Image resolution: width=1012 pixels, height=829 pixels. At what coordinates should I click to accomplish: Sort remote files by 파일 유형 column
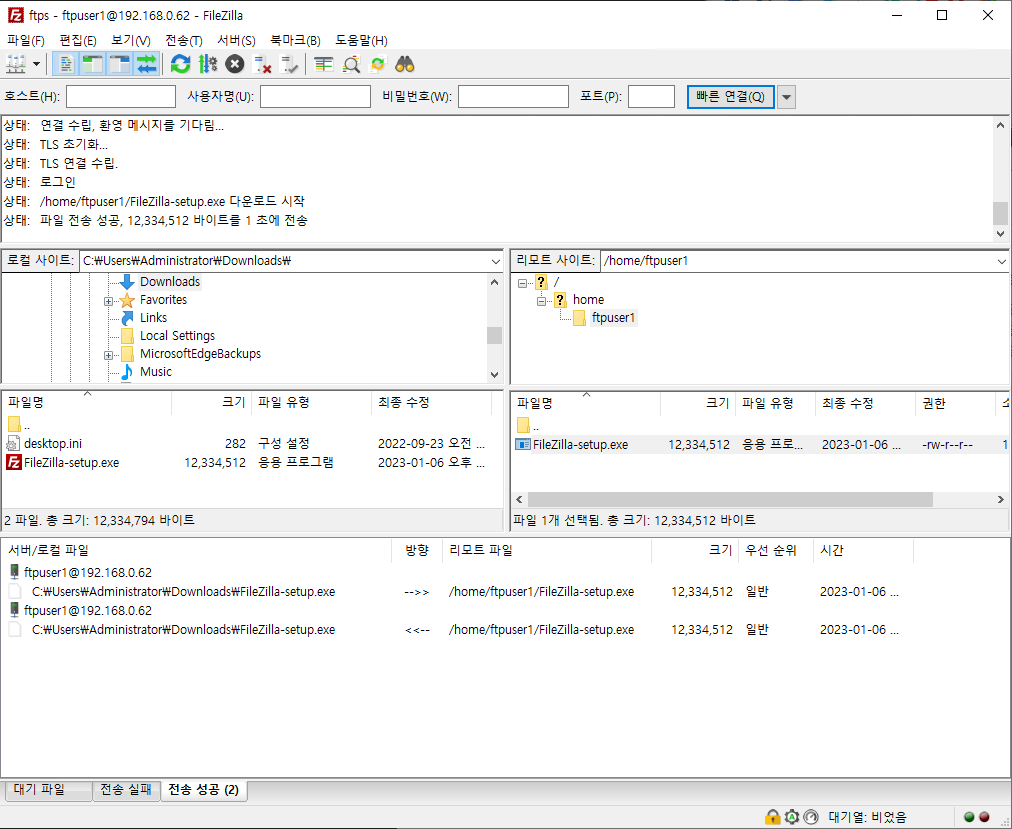pyautogui.click(x=775, y=404)
